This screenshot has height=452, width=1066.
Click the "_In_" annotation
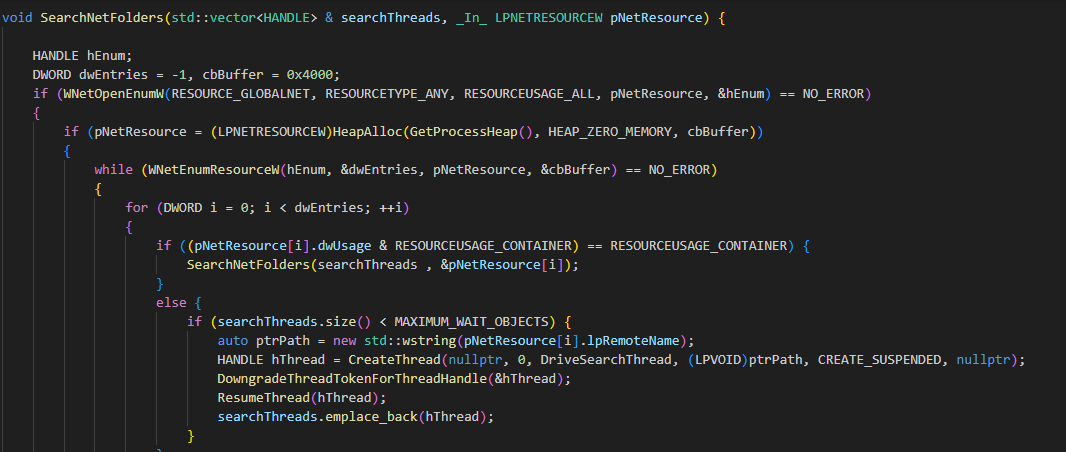(472, 18)
